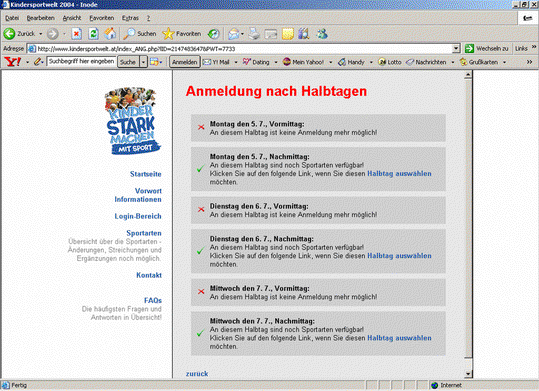This screenshot has height=391, width=539.
Task: Open the Search (Suchen) toolbar button
Action: pyautogui.click(x=140, y=34)
